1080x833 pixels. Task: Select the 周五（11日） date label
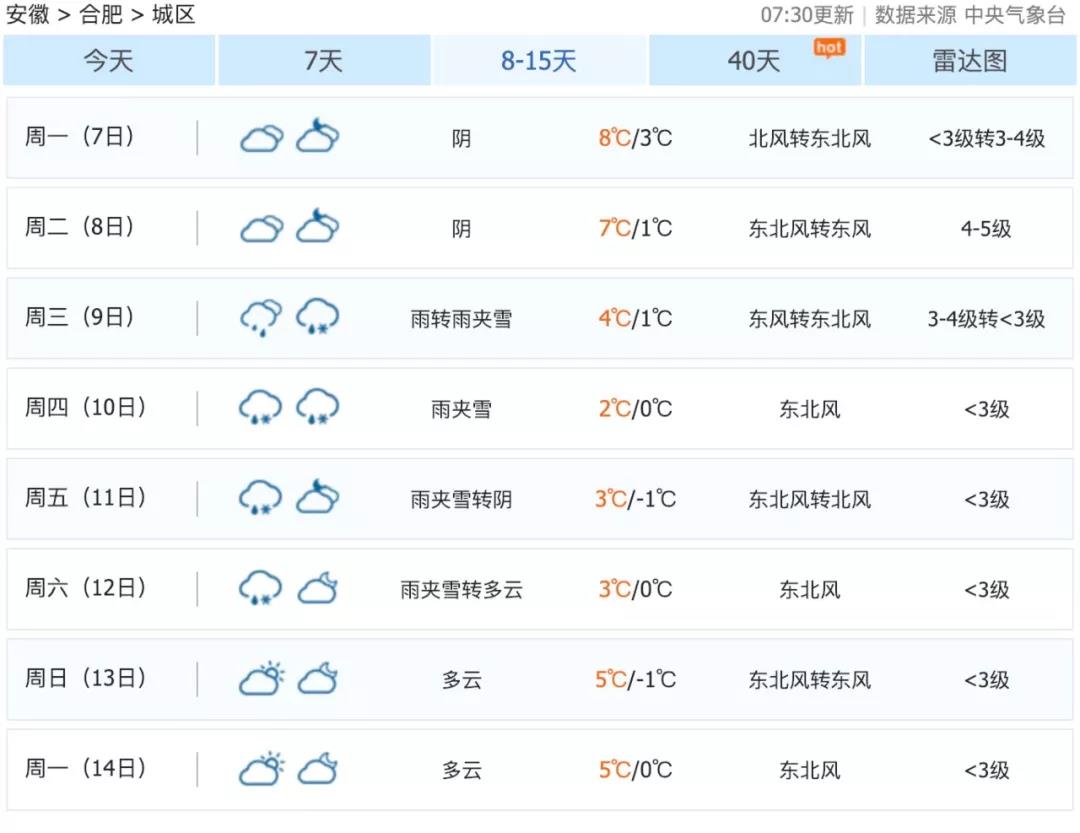tap(85, 497)
